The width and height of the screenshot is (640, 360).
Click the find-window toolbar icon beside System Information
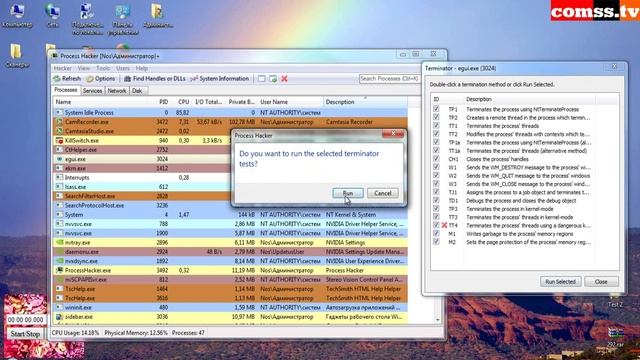click(x=262, y=78)
